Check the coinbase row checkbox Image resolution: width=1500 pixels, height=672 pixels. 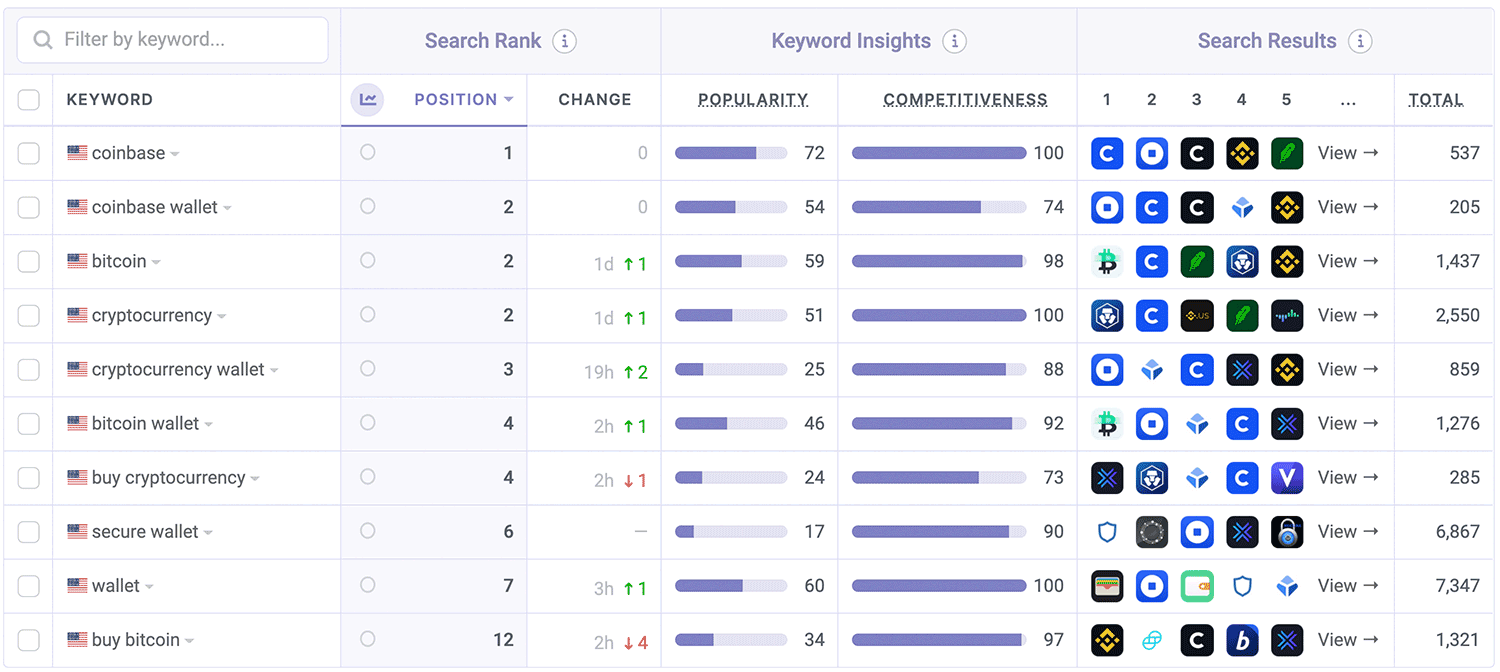(x=29, y=153)
